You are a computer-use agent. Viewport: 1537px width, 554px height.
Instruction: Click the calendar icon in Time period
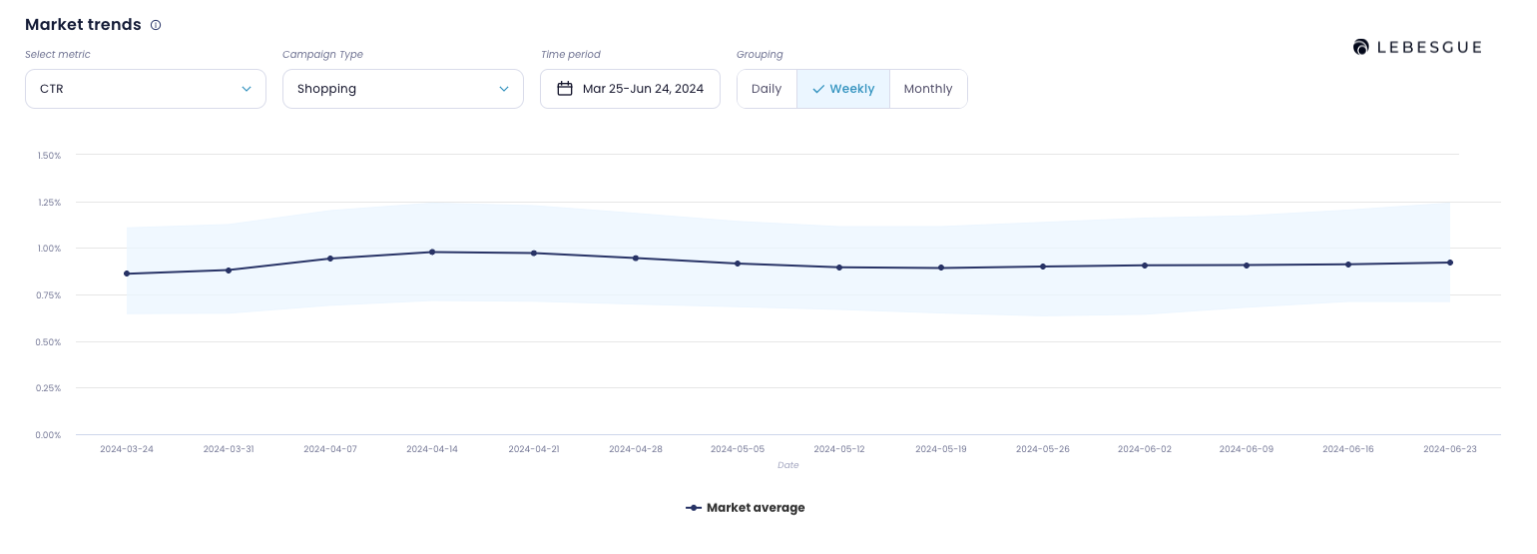pyautogui.click(x=565, y=89)
